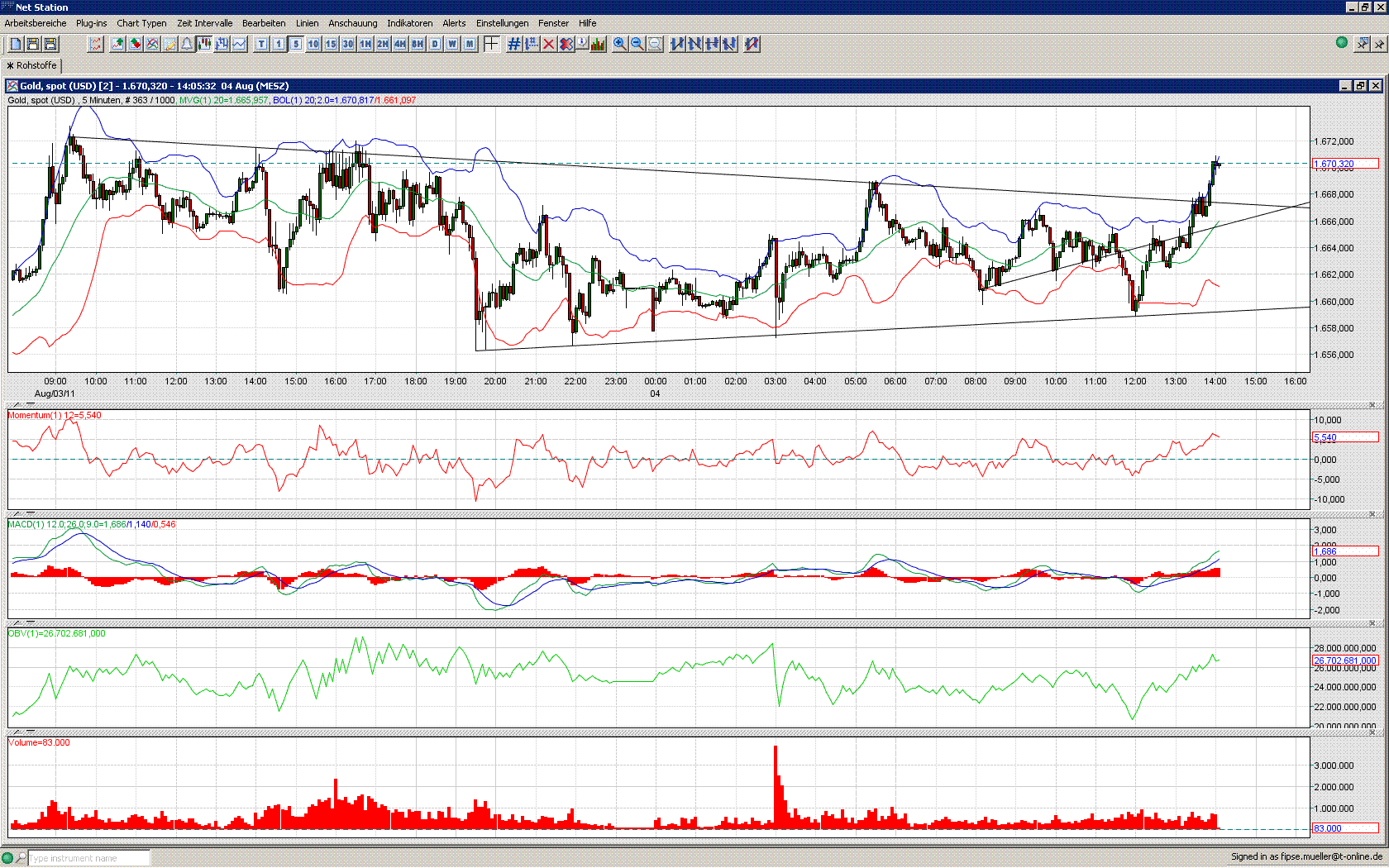This screenshot has width=1389, height=868.
Task: Click the notepad with pencil icon
Action: pyautogui.click(x=169, y=44)
